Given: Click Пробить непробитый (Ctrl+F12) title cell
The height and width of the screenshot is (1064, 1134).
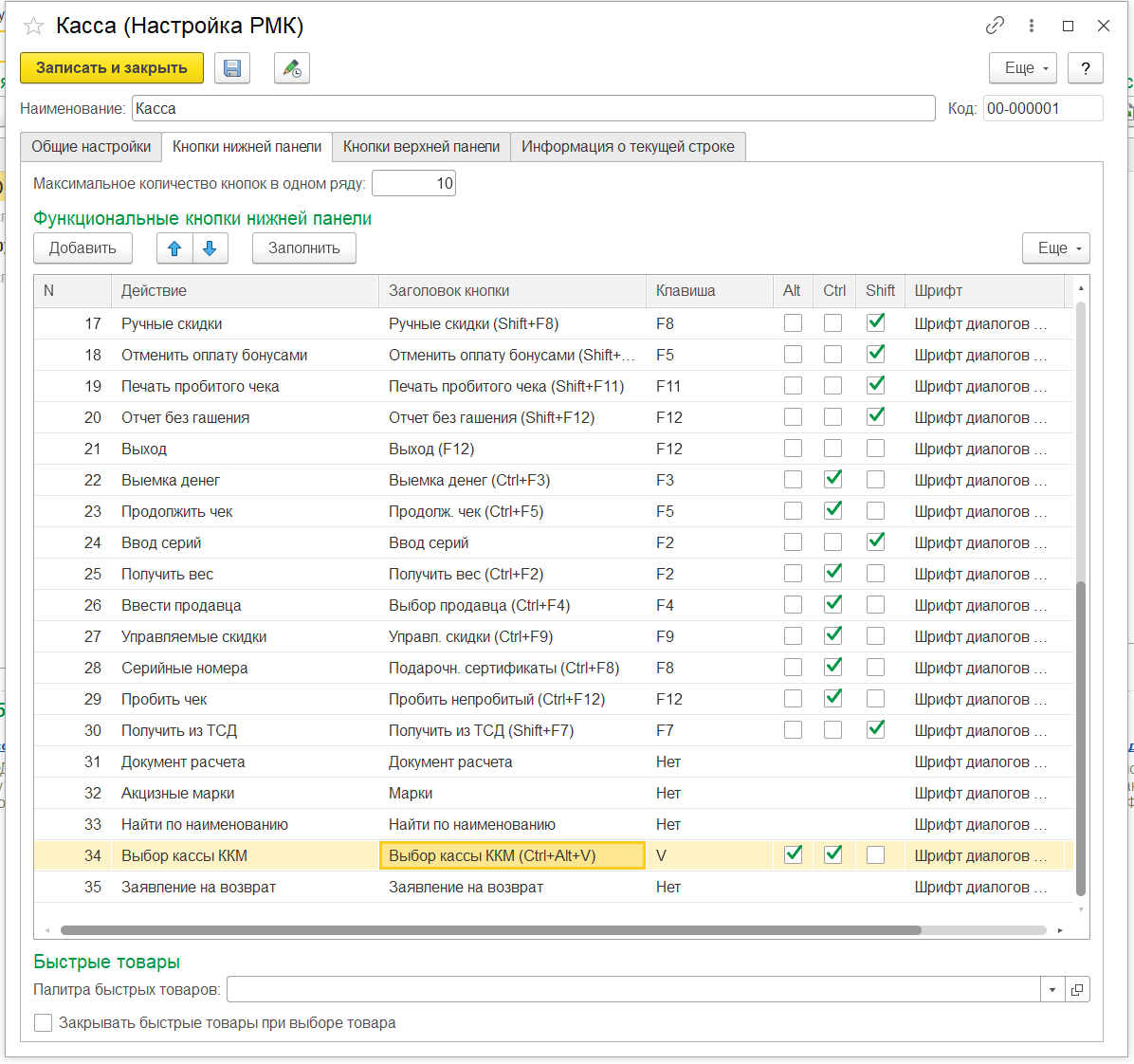Looking at the screenshot, I should coord(512,699).
